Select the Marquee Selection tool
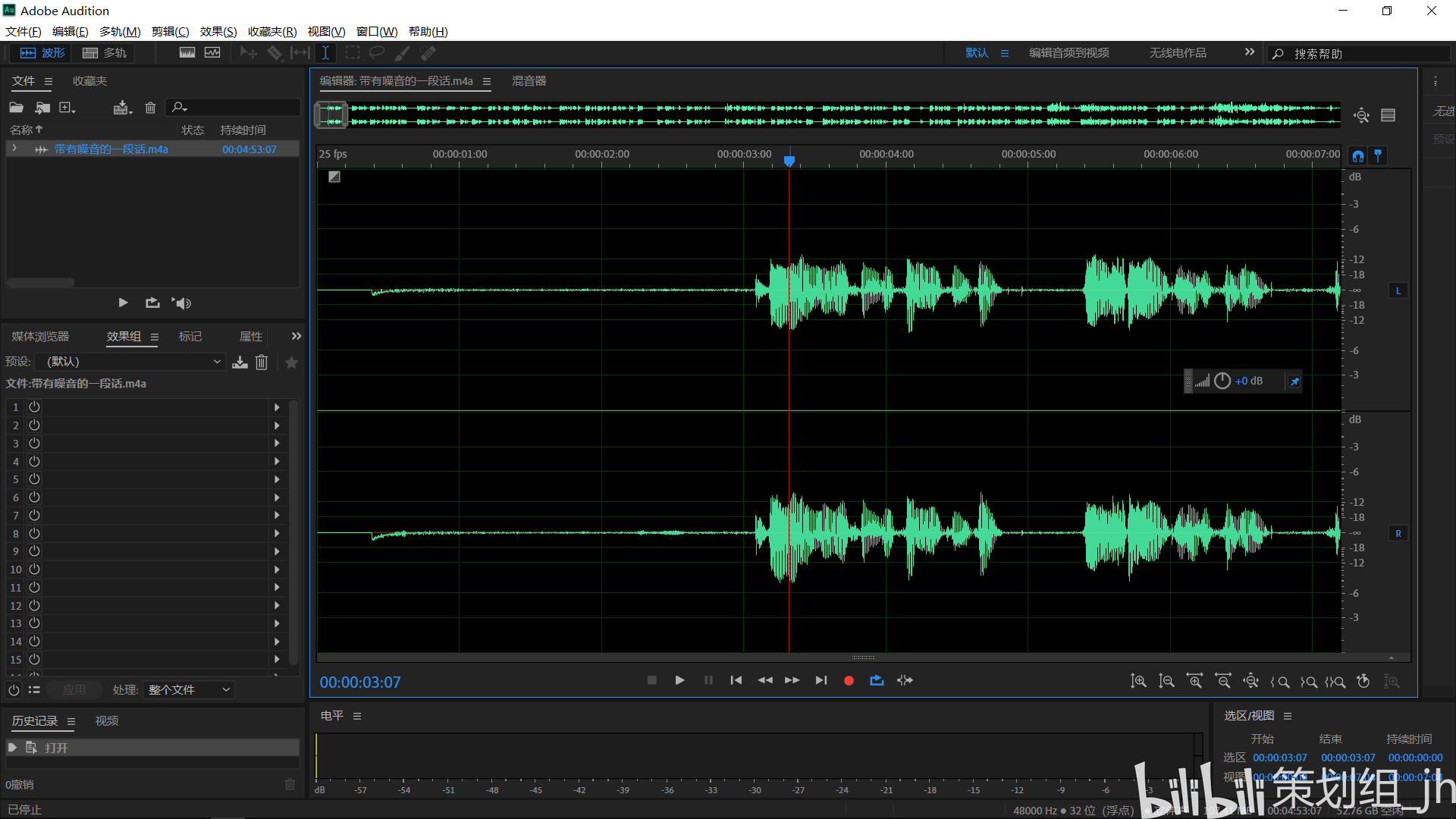This screenshot has width=1456, height=819. 352,53
